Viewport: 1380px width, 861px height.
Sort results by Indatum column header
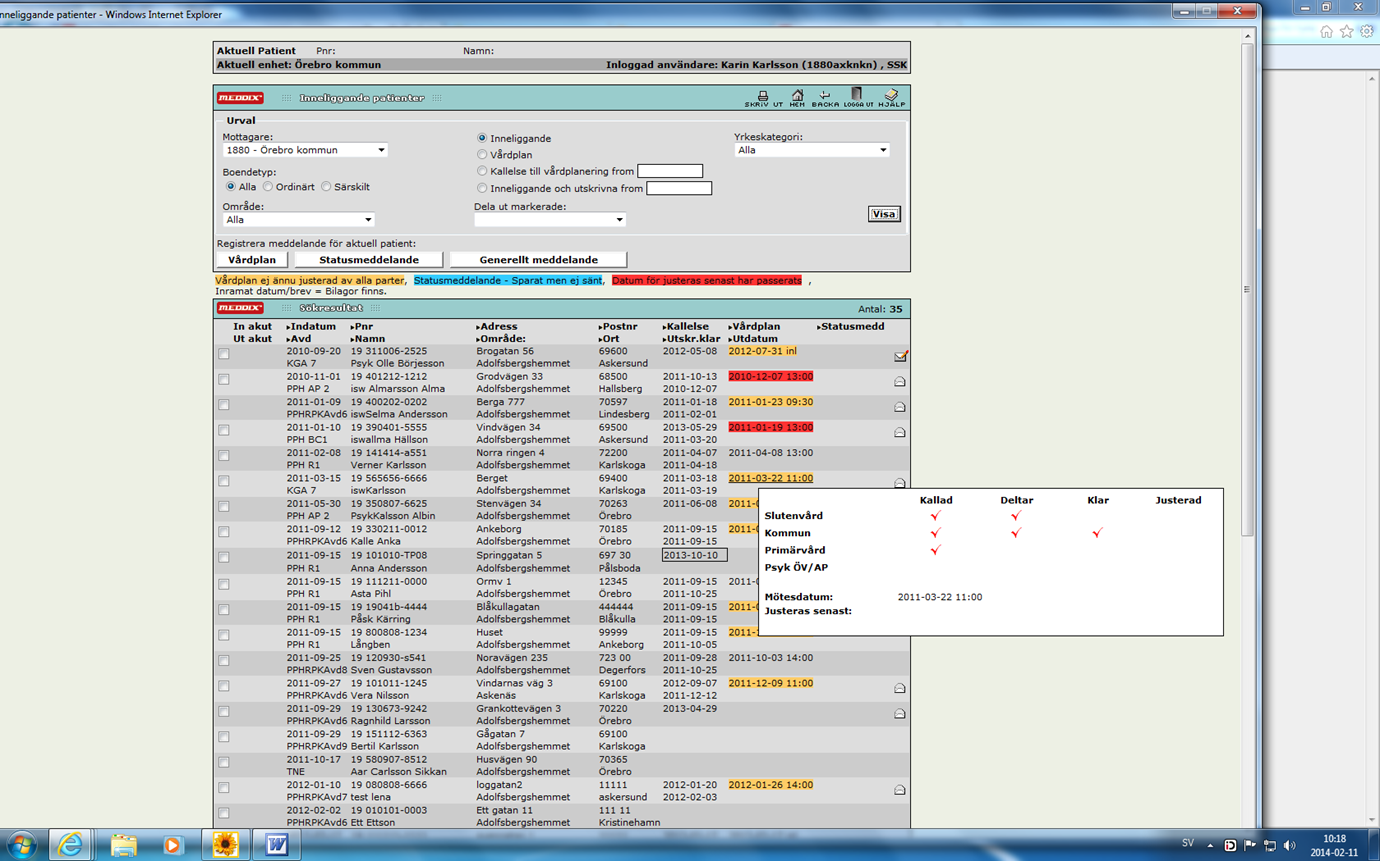click(x=311, y=327)
